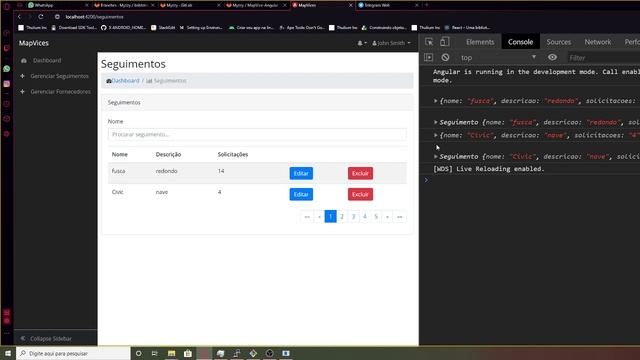Go to the previous pagination page arrow
The image size is (640, 360).
point(319,216)
